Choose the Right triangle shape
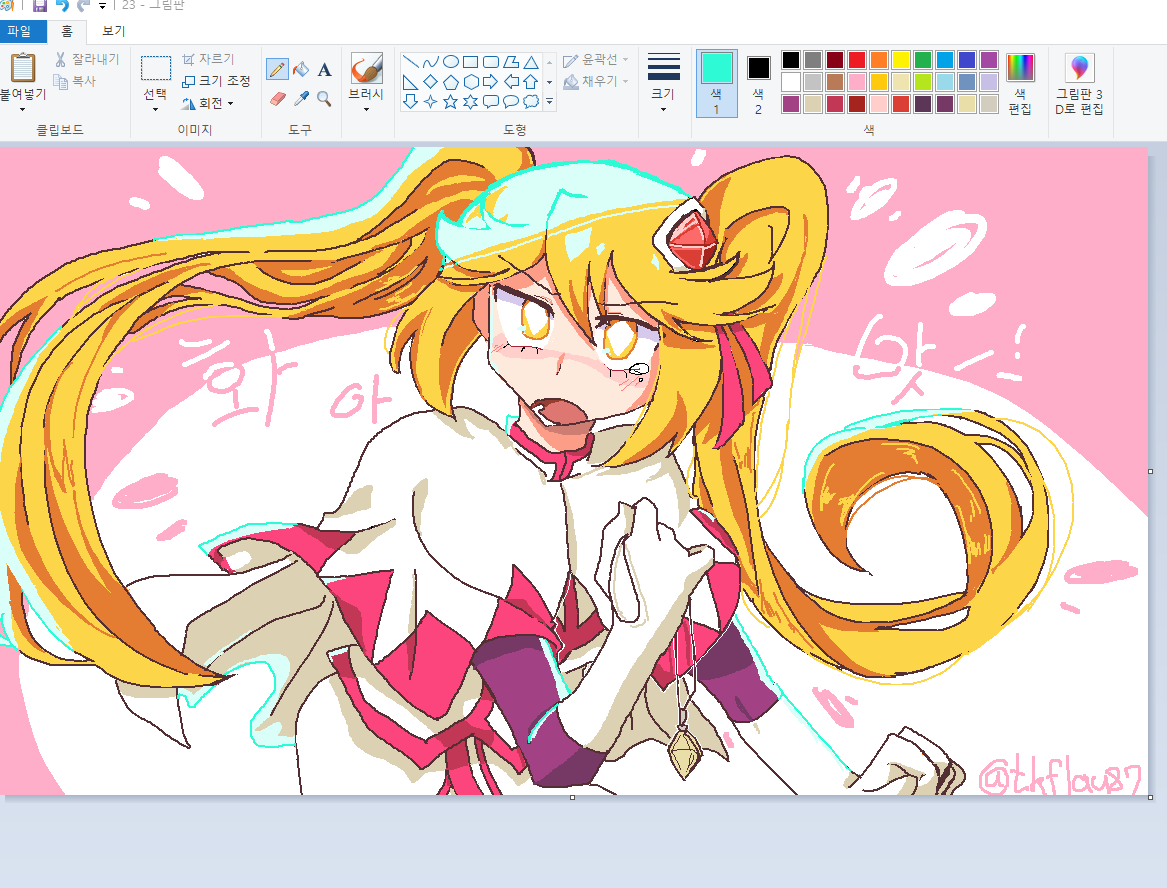The image size is (1167, 888). tap(410, 82)
